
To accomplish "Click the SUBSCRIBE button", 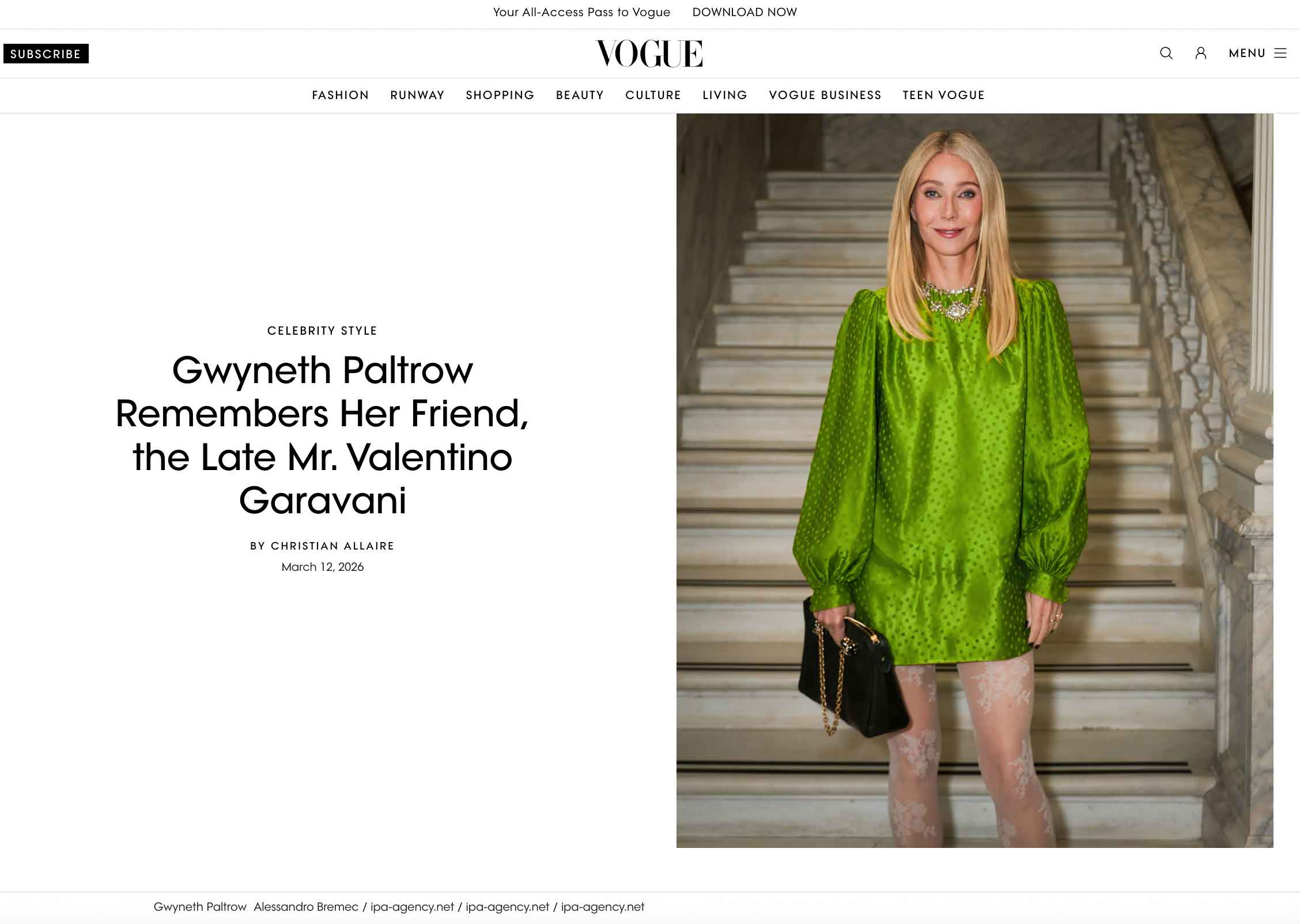I will tap(46, 54).
